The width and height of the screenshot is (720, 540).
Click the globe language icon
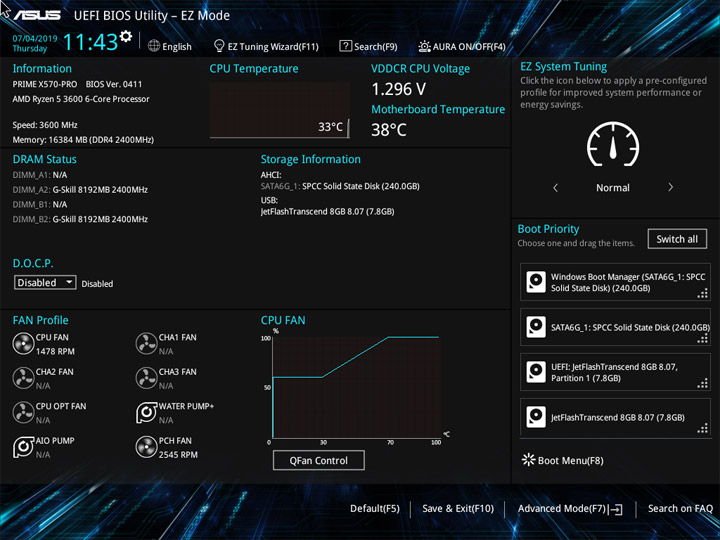point(154,46)
